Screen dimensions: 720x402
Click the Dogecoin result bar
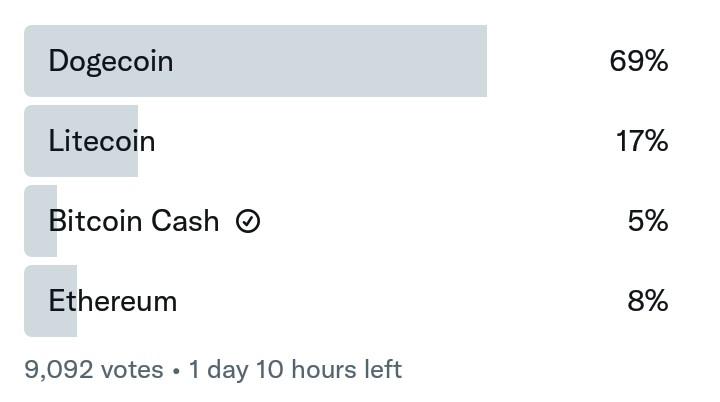(x=255, y=61)
